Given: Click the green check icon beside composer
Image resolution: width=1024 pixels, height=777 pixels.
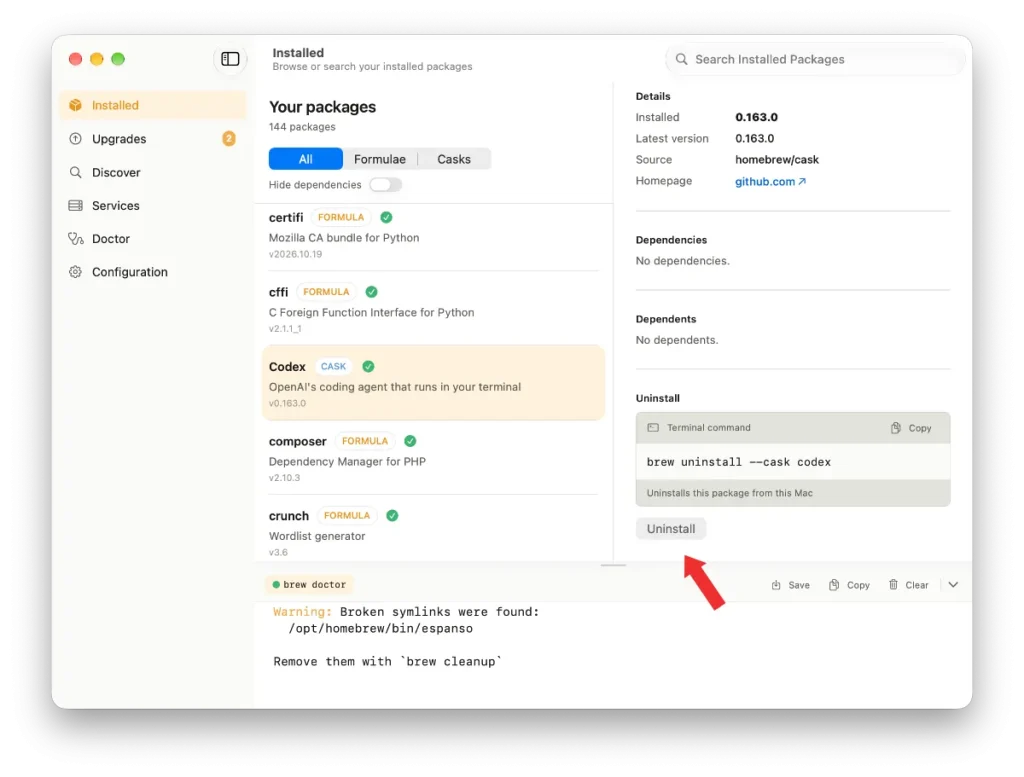Looking at the screenshot, I should tap(409, 441).
